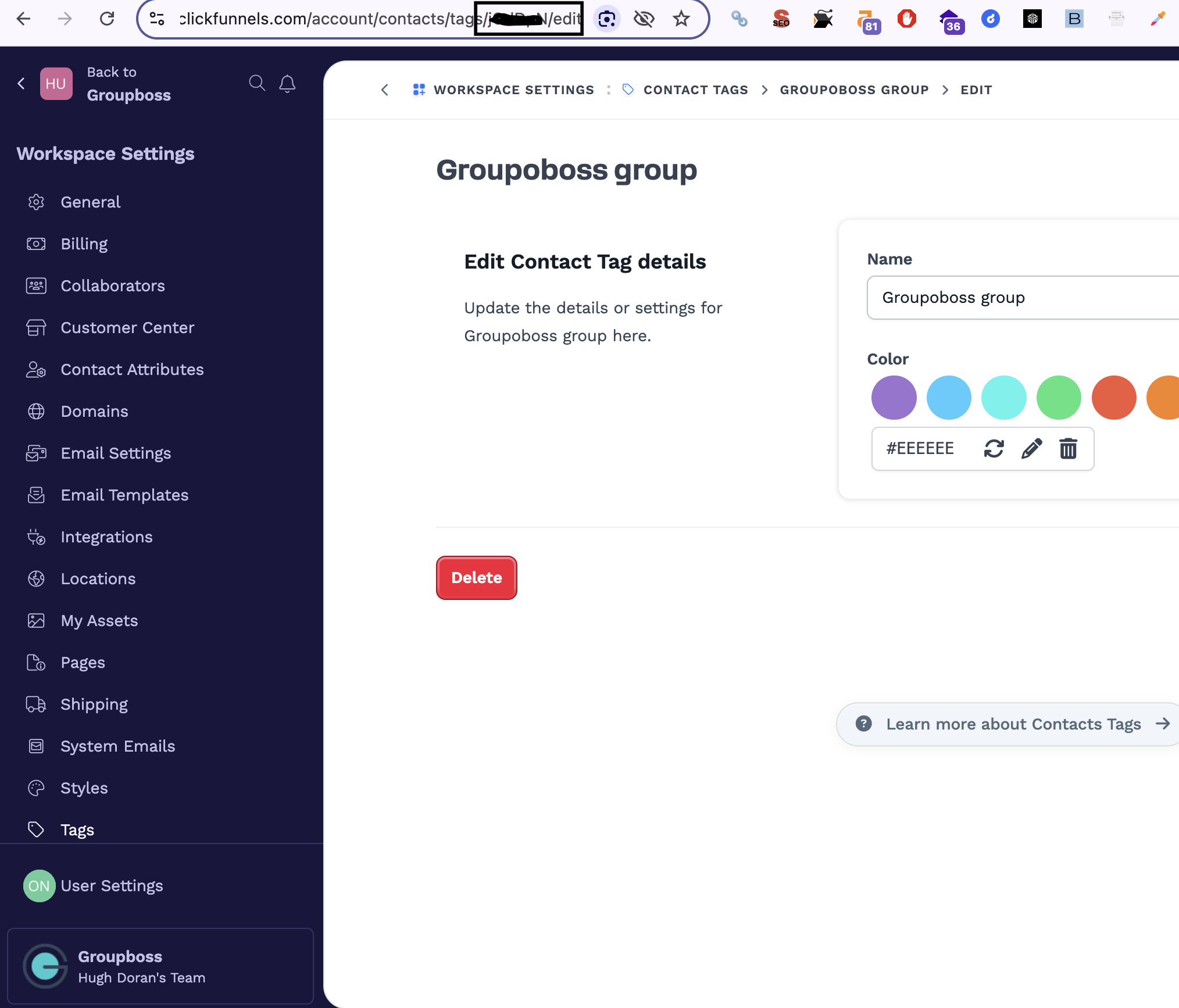The image size is (1179, 1008).
Task: Open Styles settings in sidebar
Action: click(84, 788)
